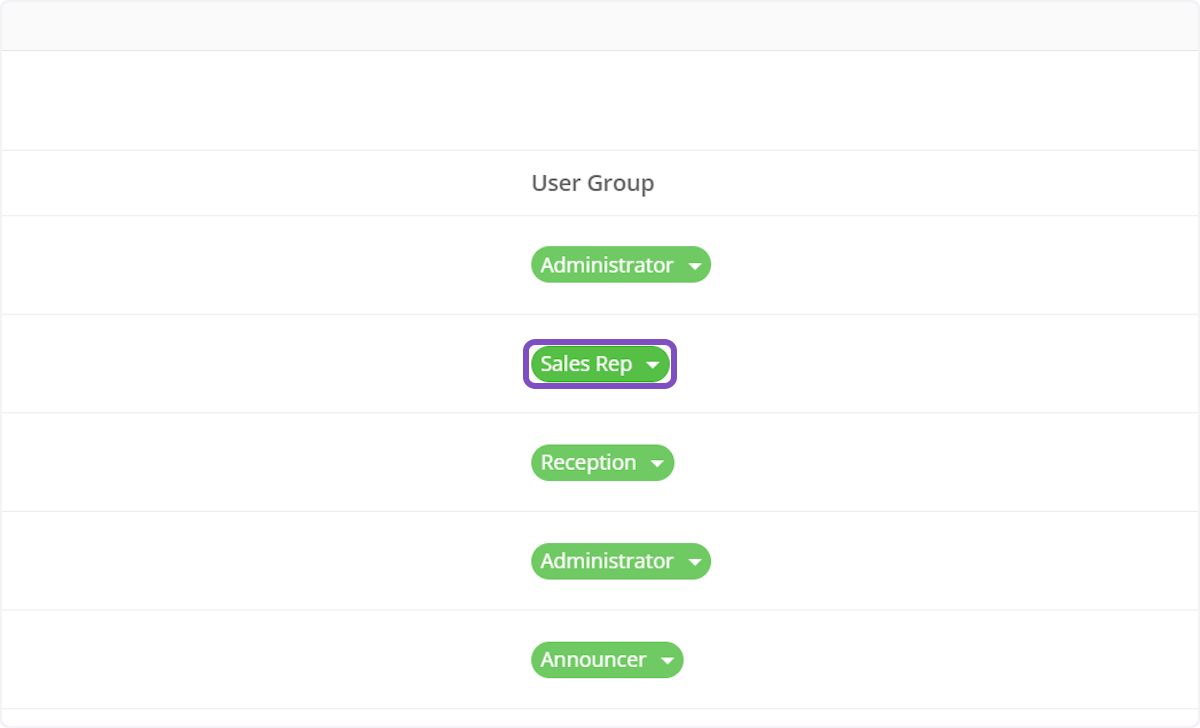
Task: Click the row beneath the Announcer entry
Action: pos(600,716)
